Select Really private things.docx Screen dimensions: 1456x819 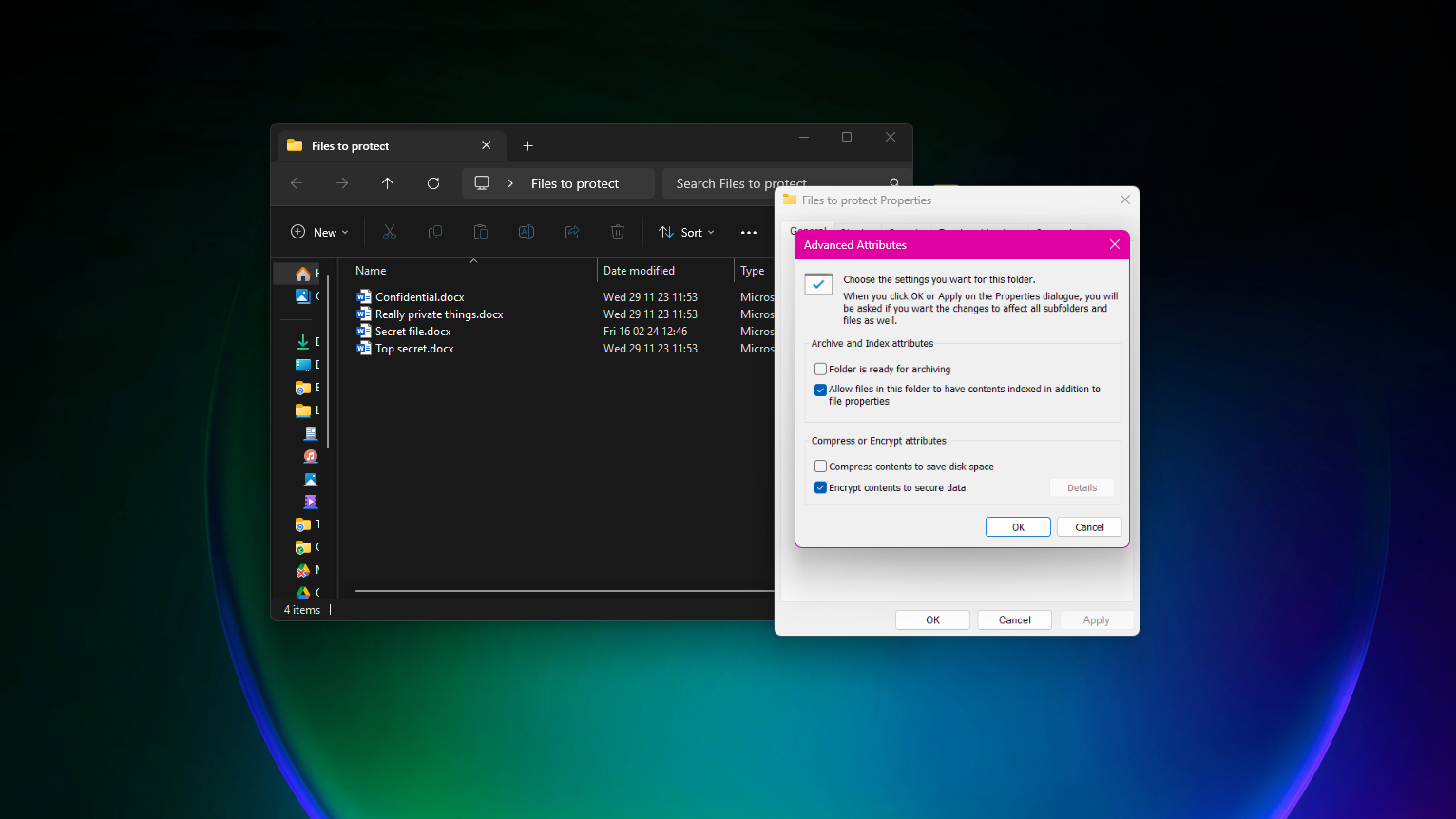439,314
